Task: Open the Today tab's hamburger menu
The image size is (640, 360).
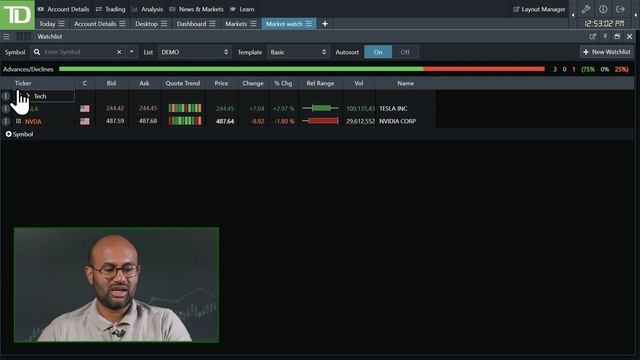Action: pos(61,24)
